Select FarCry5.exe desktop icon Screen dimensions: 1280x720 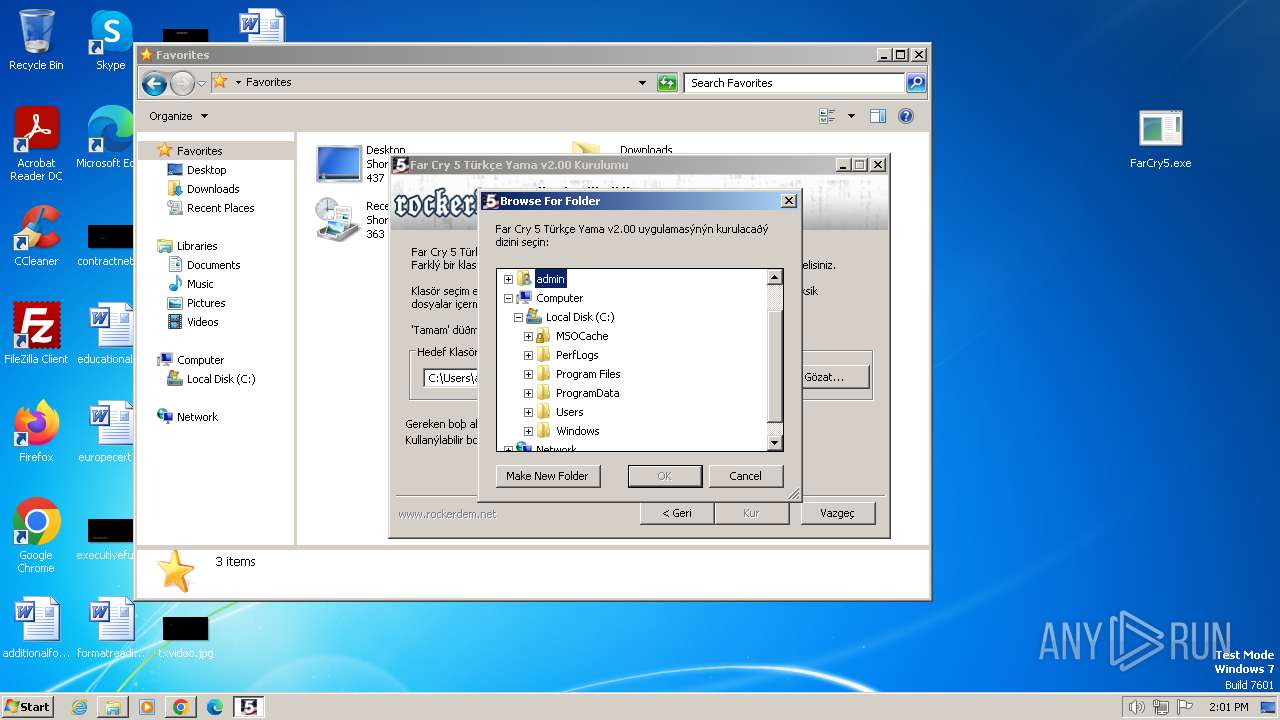(1160, 138)
